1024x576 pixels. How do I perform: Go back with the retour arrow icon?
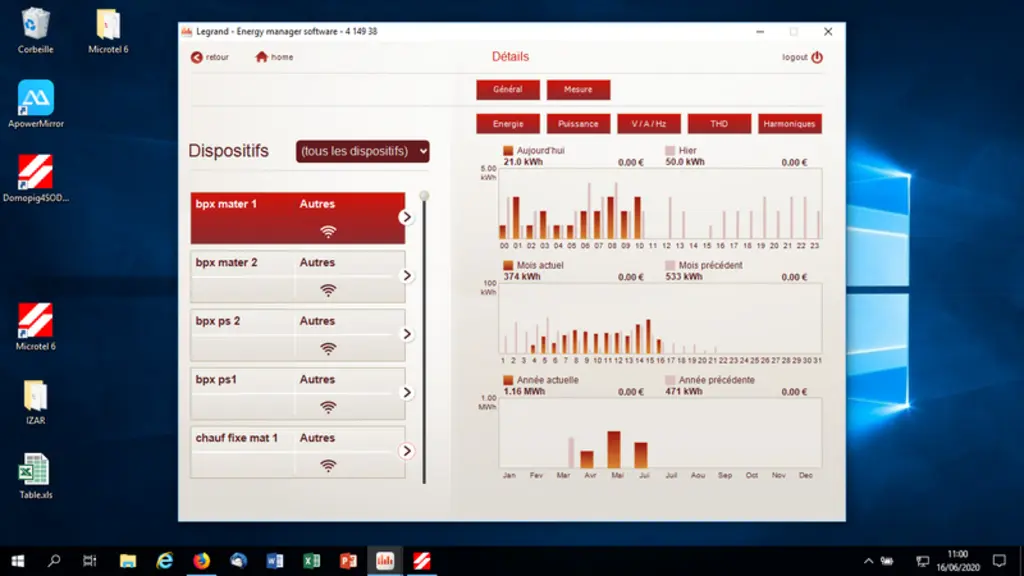click(197, 57)
